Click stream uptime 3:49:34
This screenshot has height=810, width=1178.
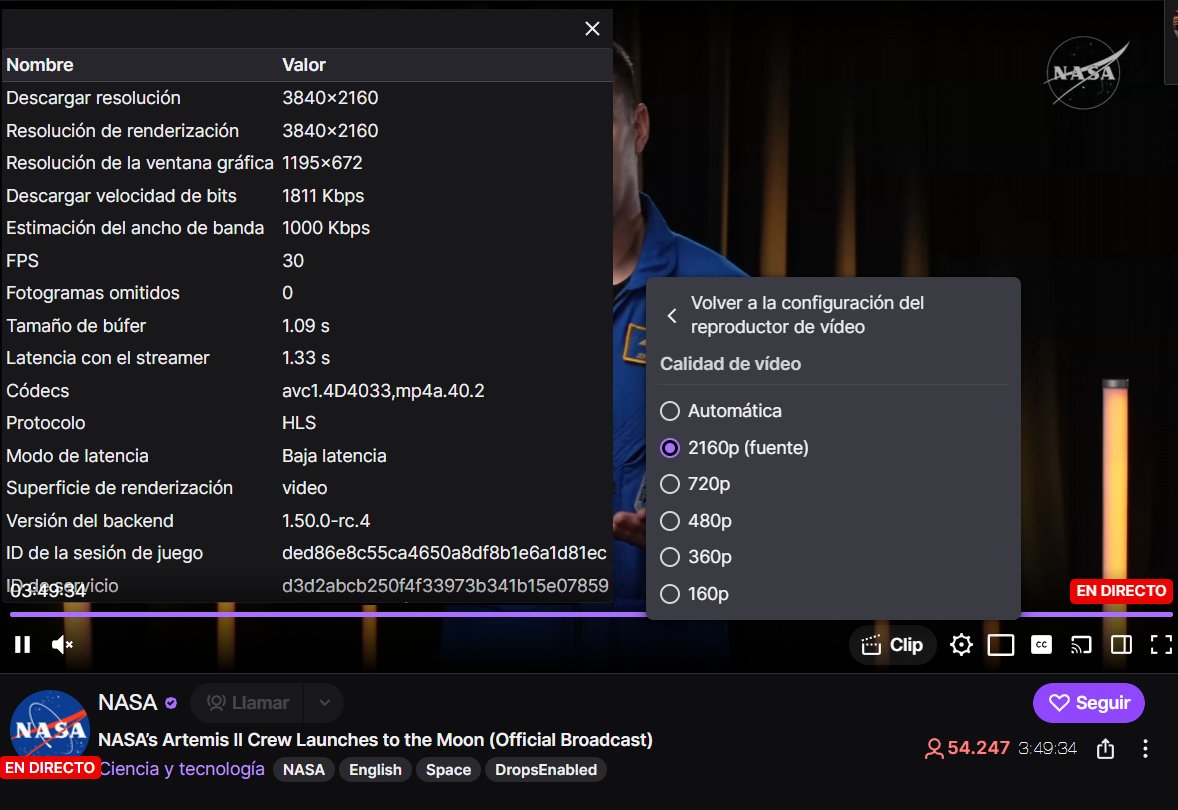(1047, 748)
